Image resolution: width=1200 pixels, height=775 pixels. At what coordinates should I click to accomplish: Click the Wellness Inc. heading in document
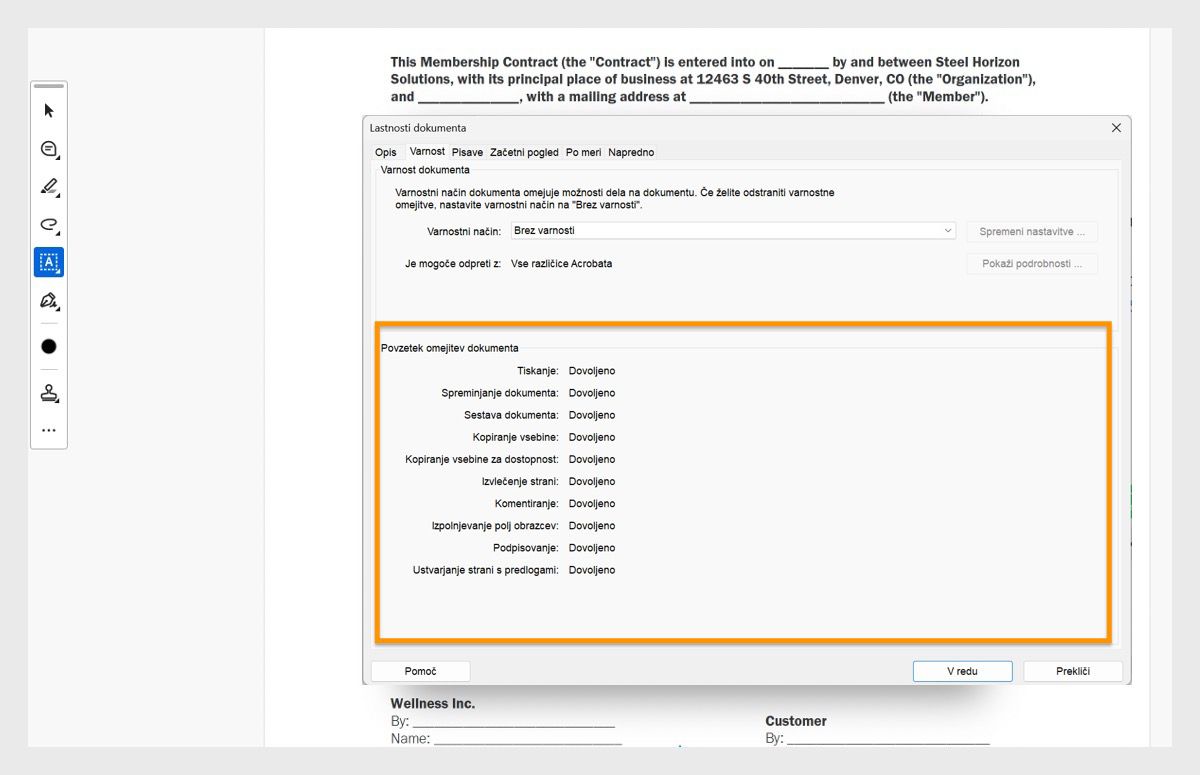[433, 704]
